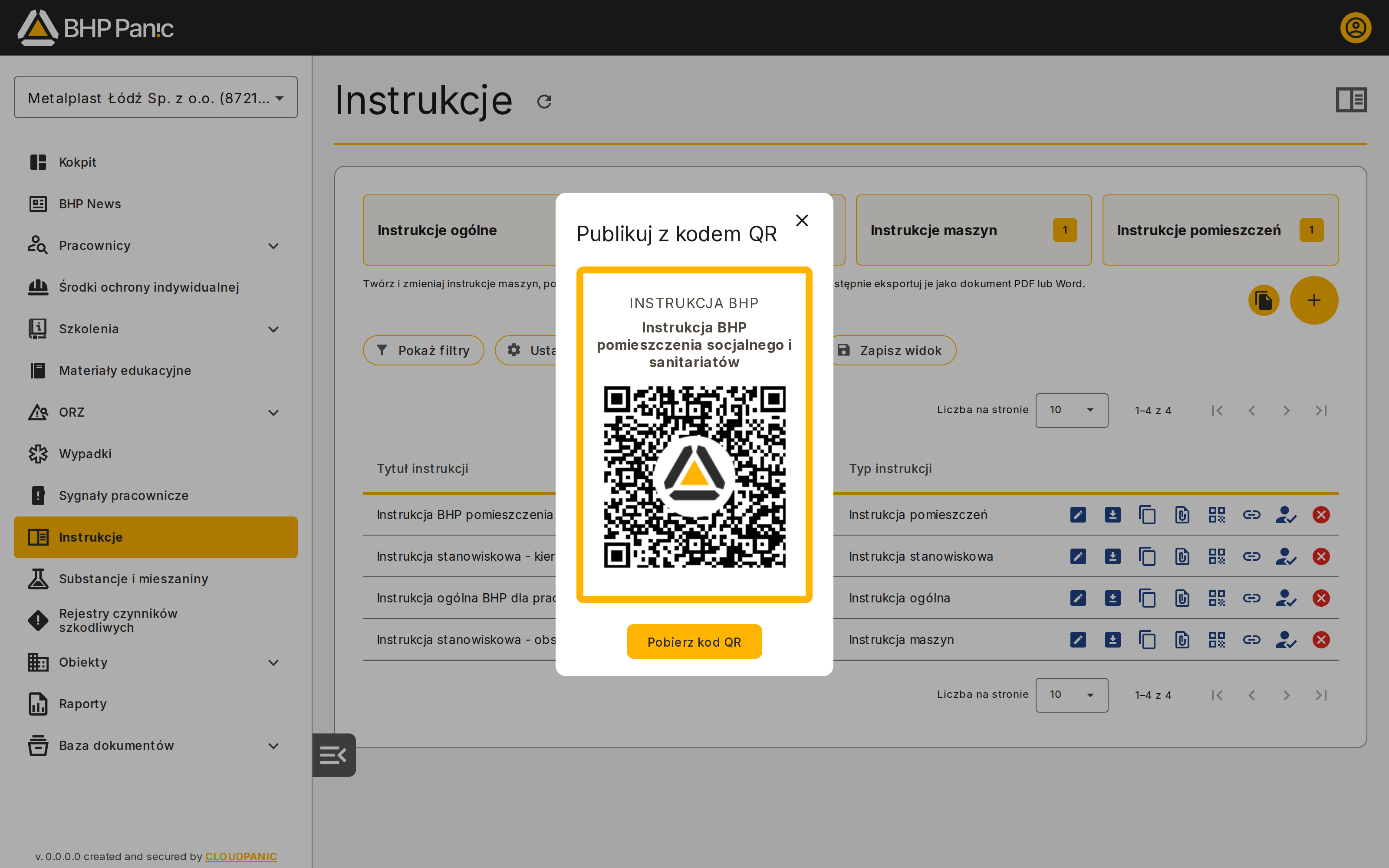Click the BHP Panic logo
The height and width of the screenshot is (868, 1389).
[96, 27]
